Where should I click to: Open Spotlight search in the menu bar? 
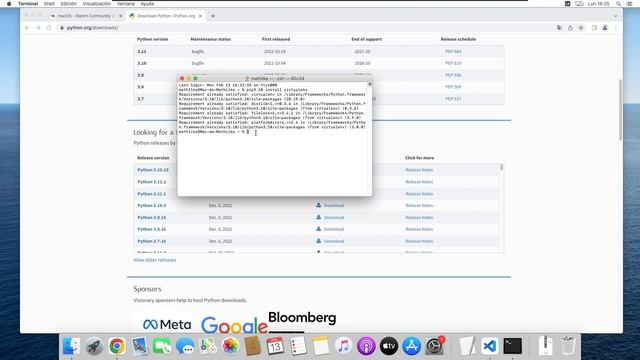point(619,4)
